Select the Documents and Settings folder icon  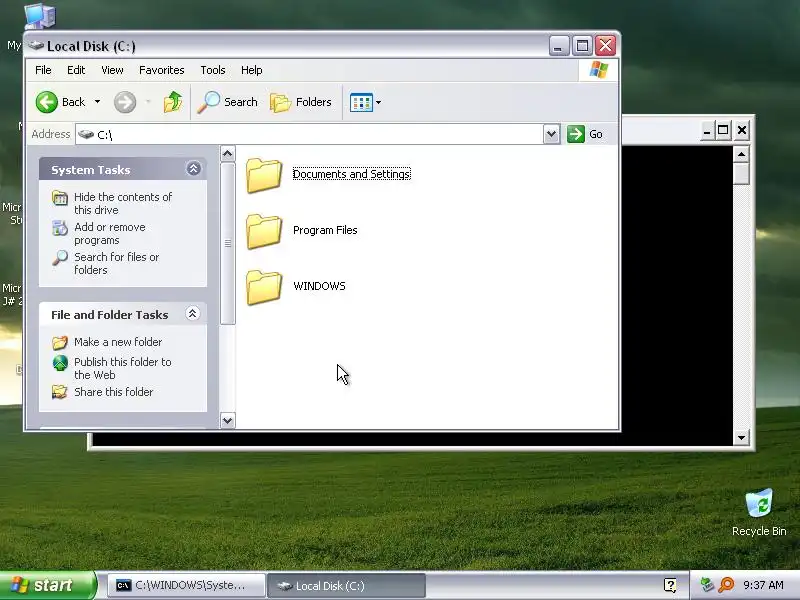pos(264,175)
